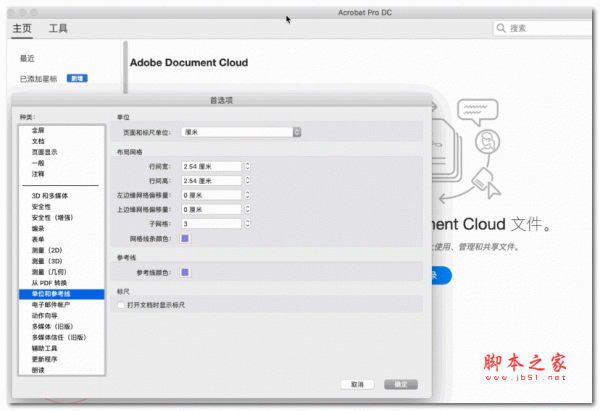Click the 取消 button
The image size is (600, 411).
coord(357,385)
